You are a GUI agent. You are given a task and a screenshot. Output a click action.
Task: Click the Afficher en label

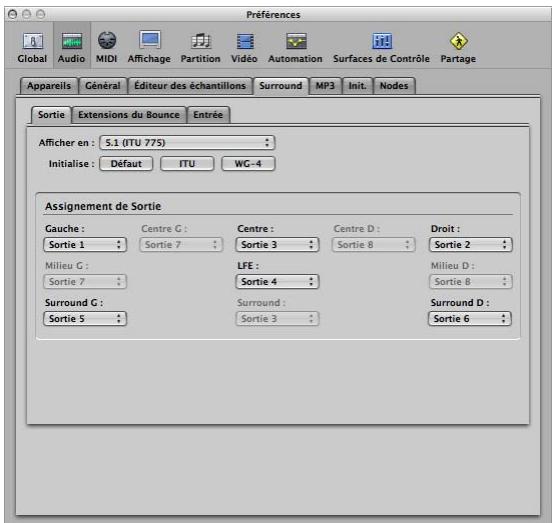(67, 143)
